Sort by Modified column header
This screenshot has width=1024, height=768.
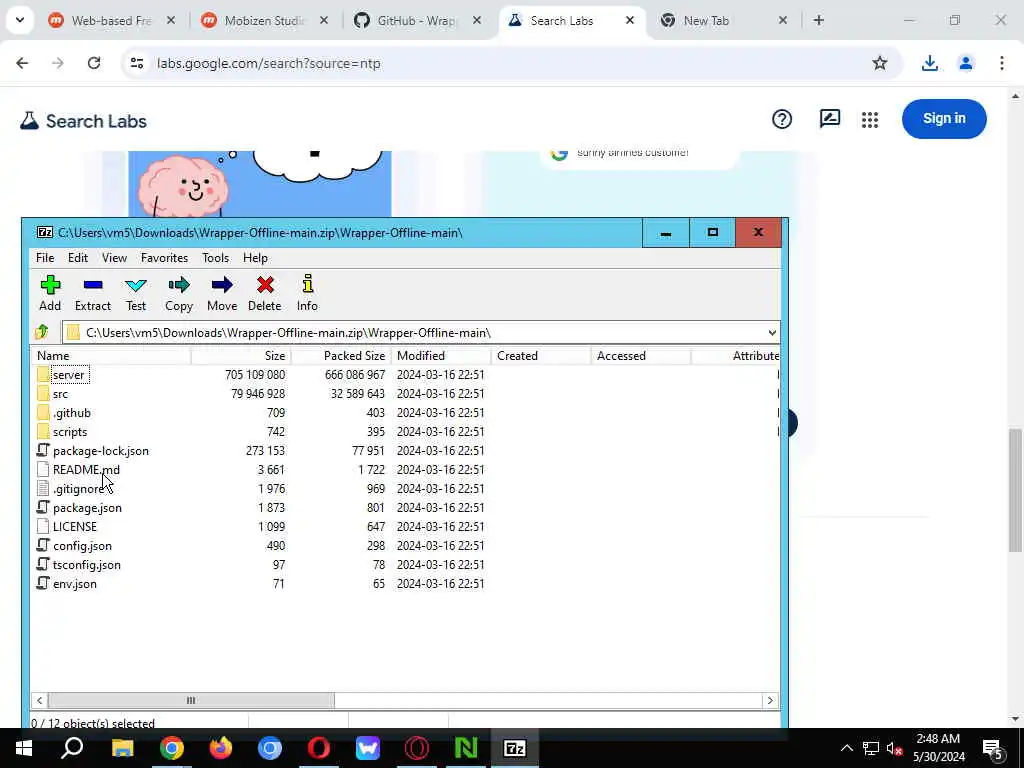click(x=441, y=356)
